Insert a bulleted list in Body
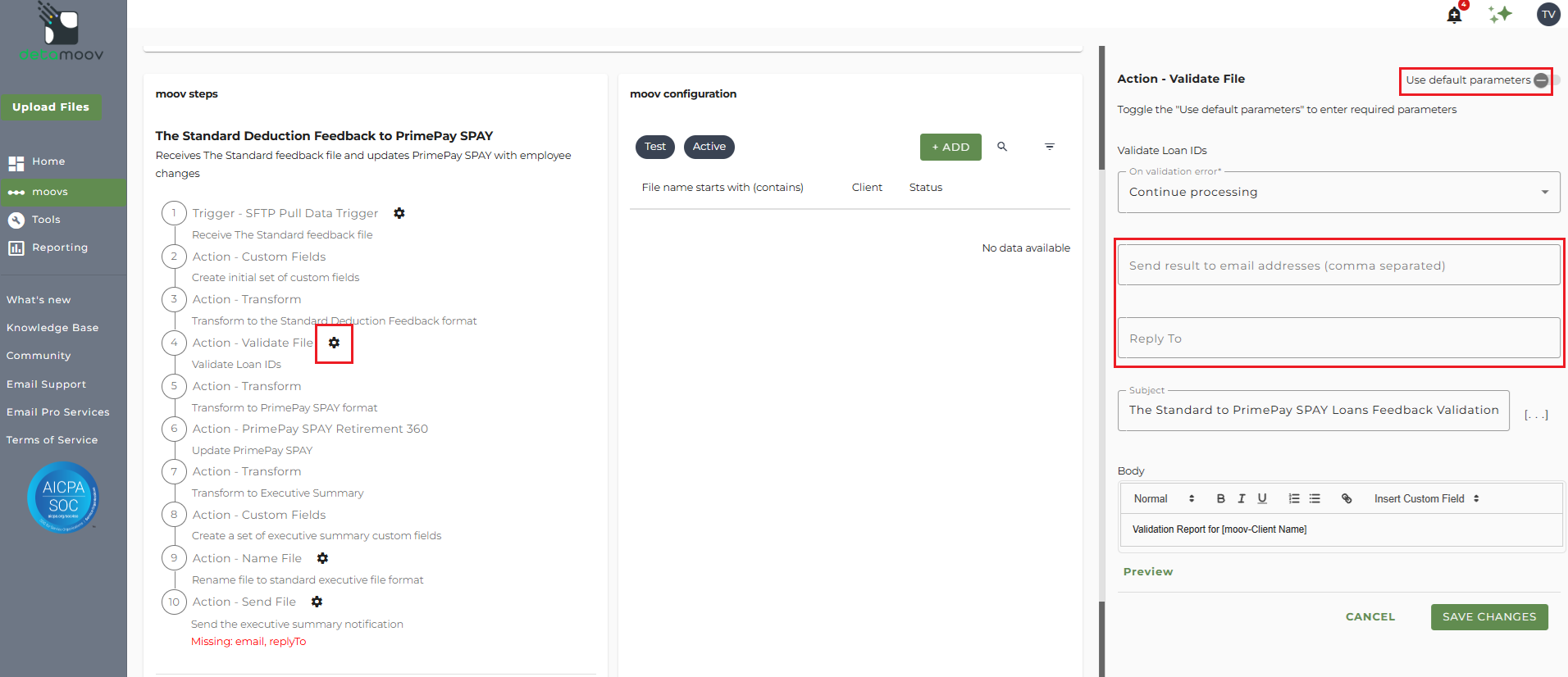 [1315, 498]
